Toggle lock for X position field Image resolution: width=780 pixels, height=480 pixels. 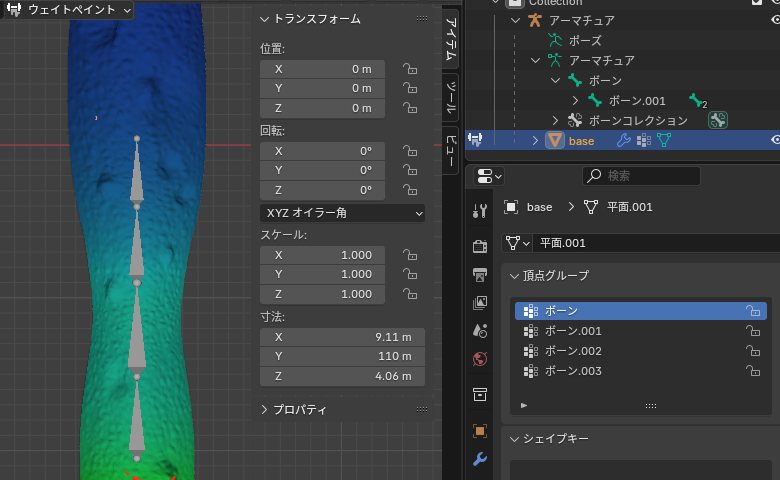409,69
